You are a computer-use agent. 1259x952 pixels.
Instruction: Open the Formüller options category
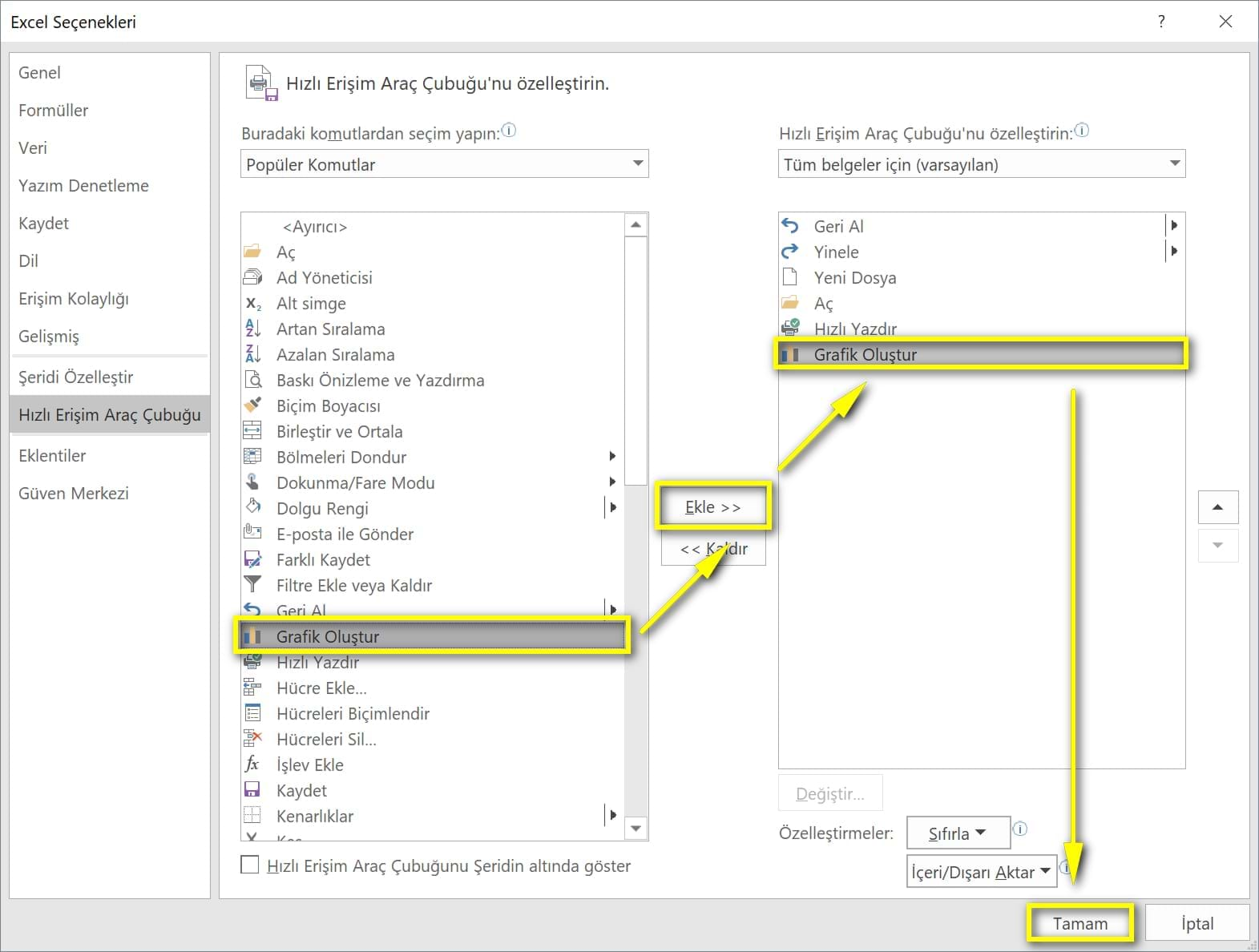pos(110,110)
